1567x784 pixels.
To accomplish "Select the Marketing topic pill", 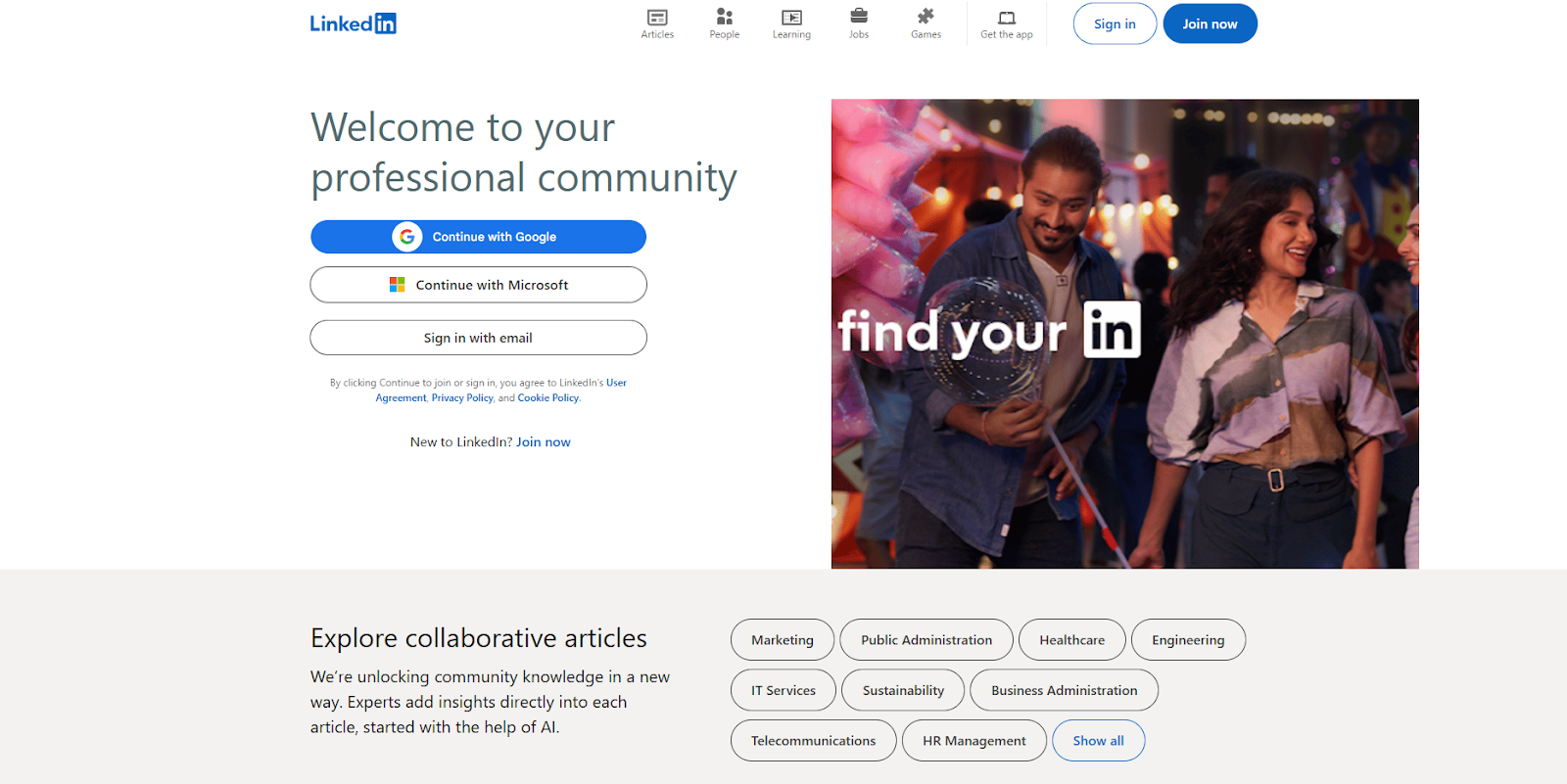I will (x=783, y=640).
